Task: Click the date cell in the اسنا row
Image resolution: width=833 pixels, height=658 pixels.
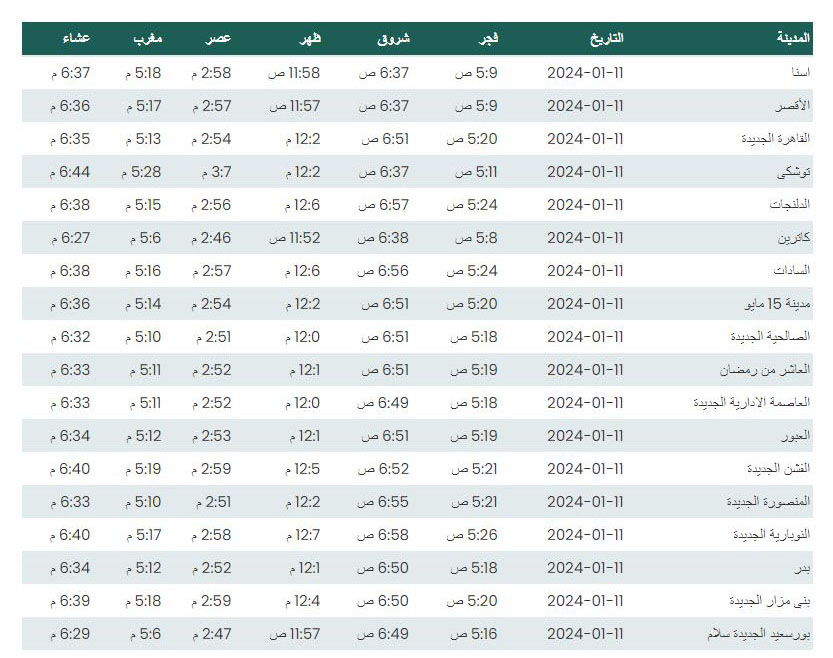Action: 585,73
